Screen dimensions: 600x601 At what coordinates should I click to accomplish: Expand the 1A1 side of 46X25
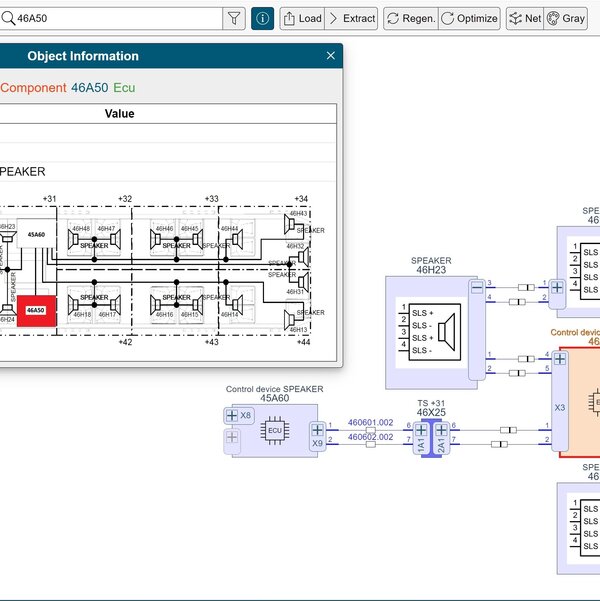click(x=422, y=430)
